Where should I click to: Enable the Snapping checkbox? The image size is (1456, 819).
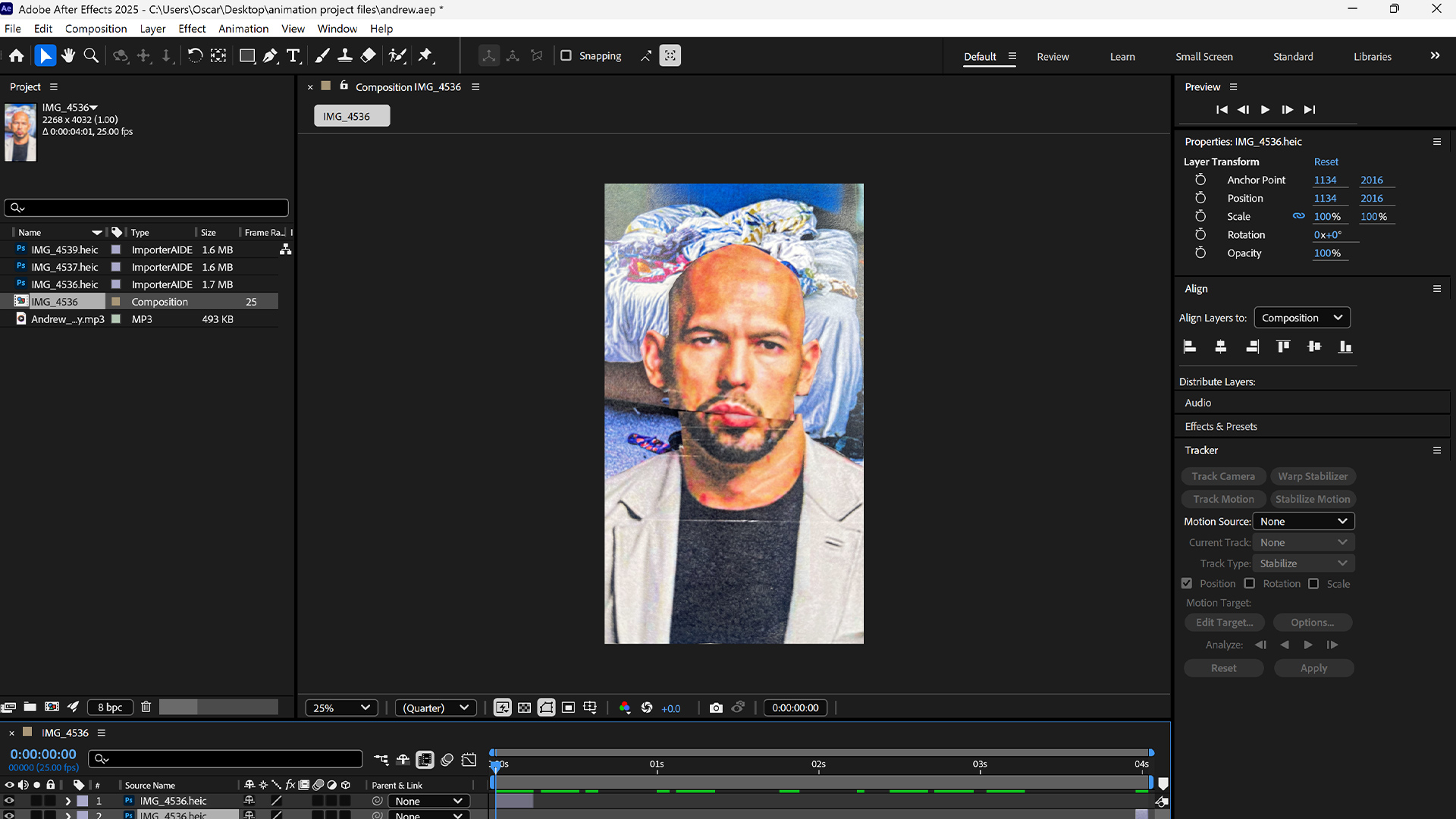coord(566,55)
